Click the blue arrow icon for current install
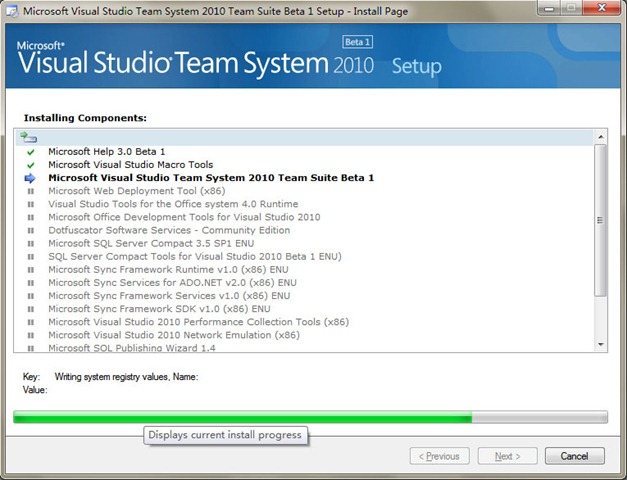Viewport: 627px width, 480px height. pyautogui.click(x=31, y=178)
